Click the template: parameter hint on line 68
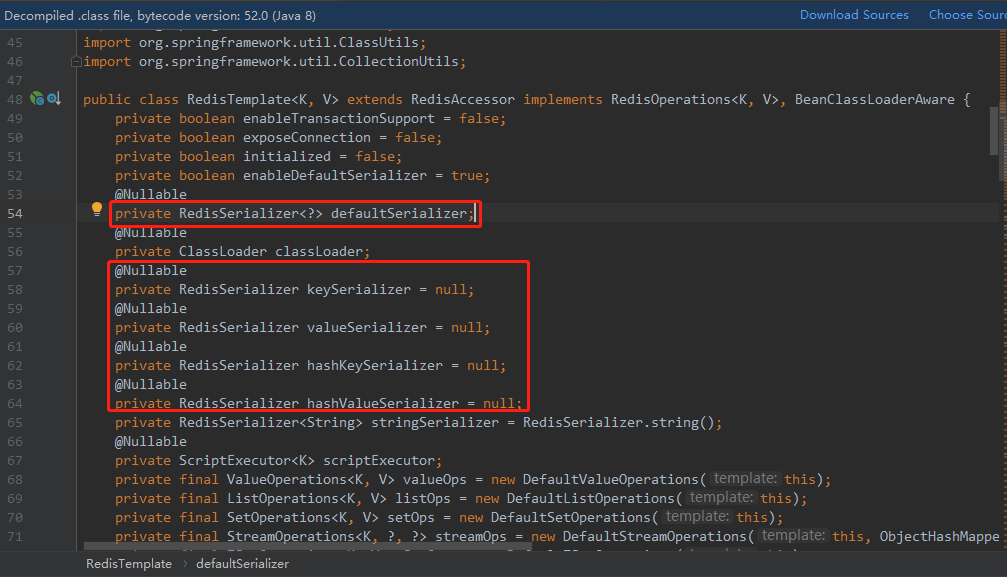Screen dimensions: 1007x577 pyautogui.click(x=745, y=479)
